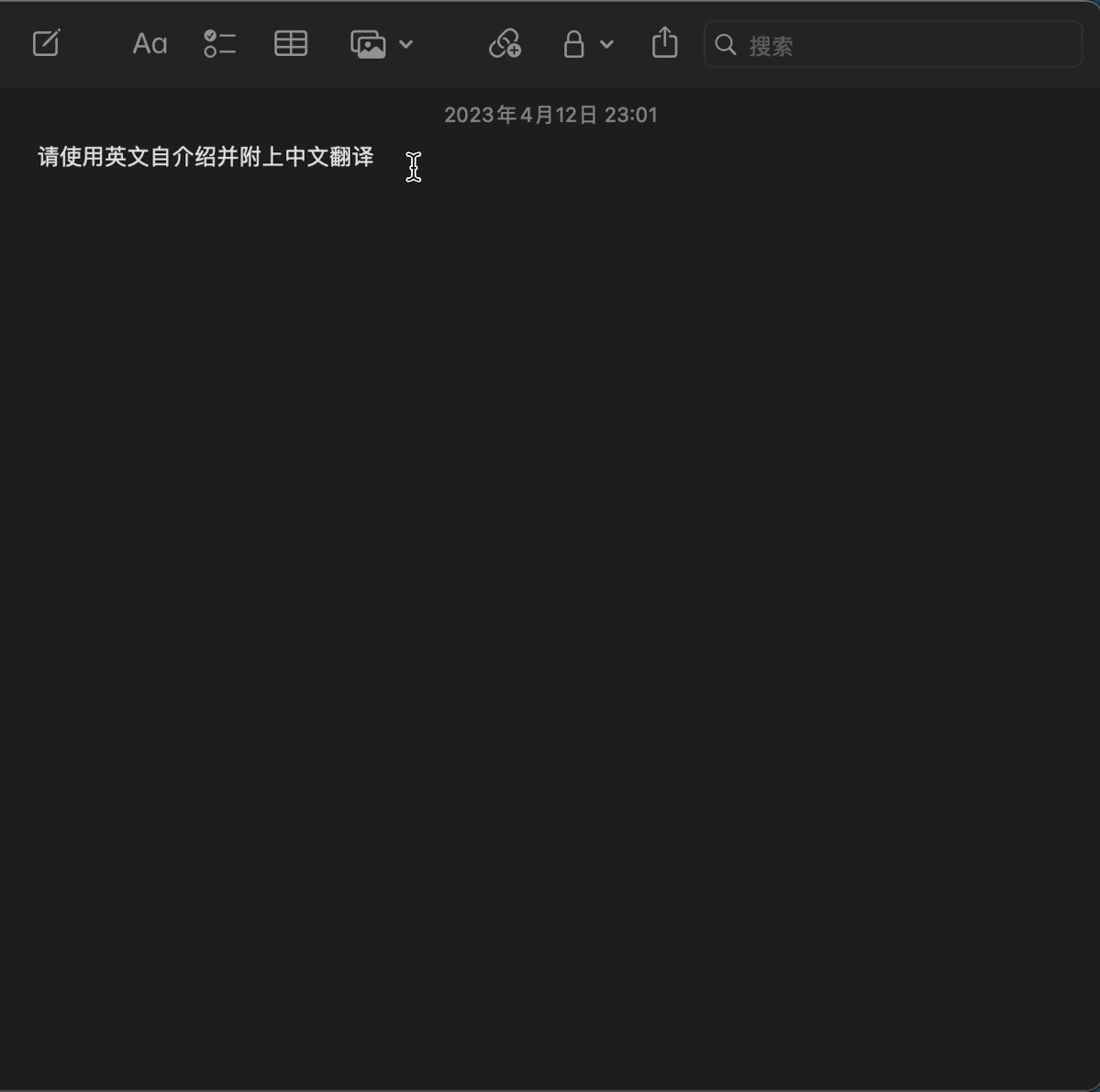1100x1092 pixels.
Task: Insert a table with the table icon
Action: [290, 43]
